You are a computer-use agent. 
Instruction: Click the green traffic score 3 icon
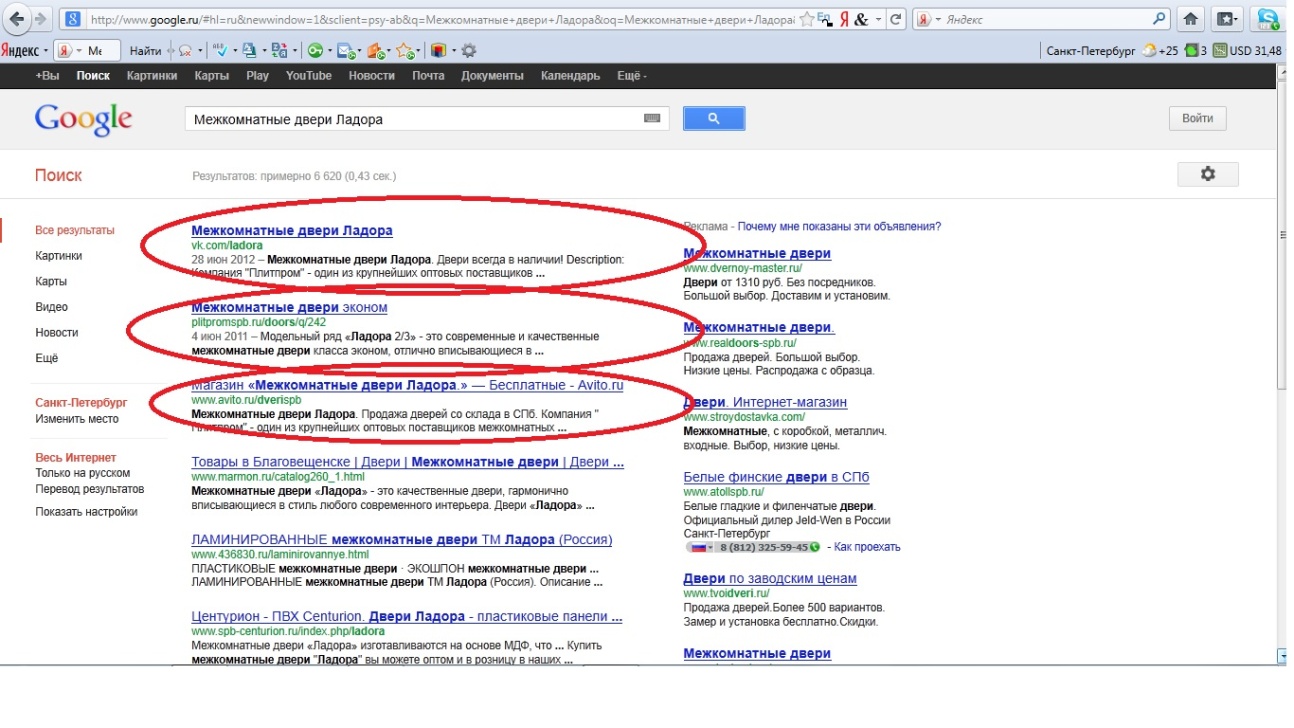(x=1196, y=50)
